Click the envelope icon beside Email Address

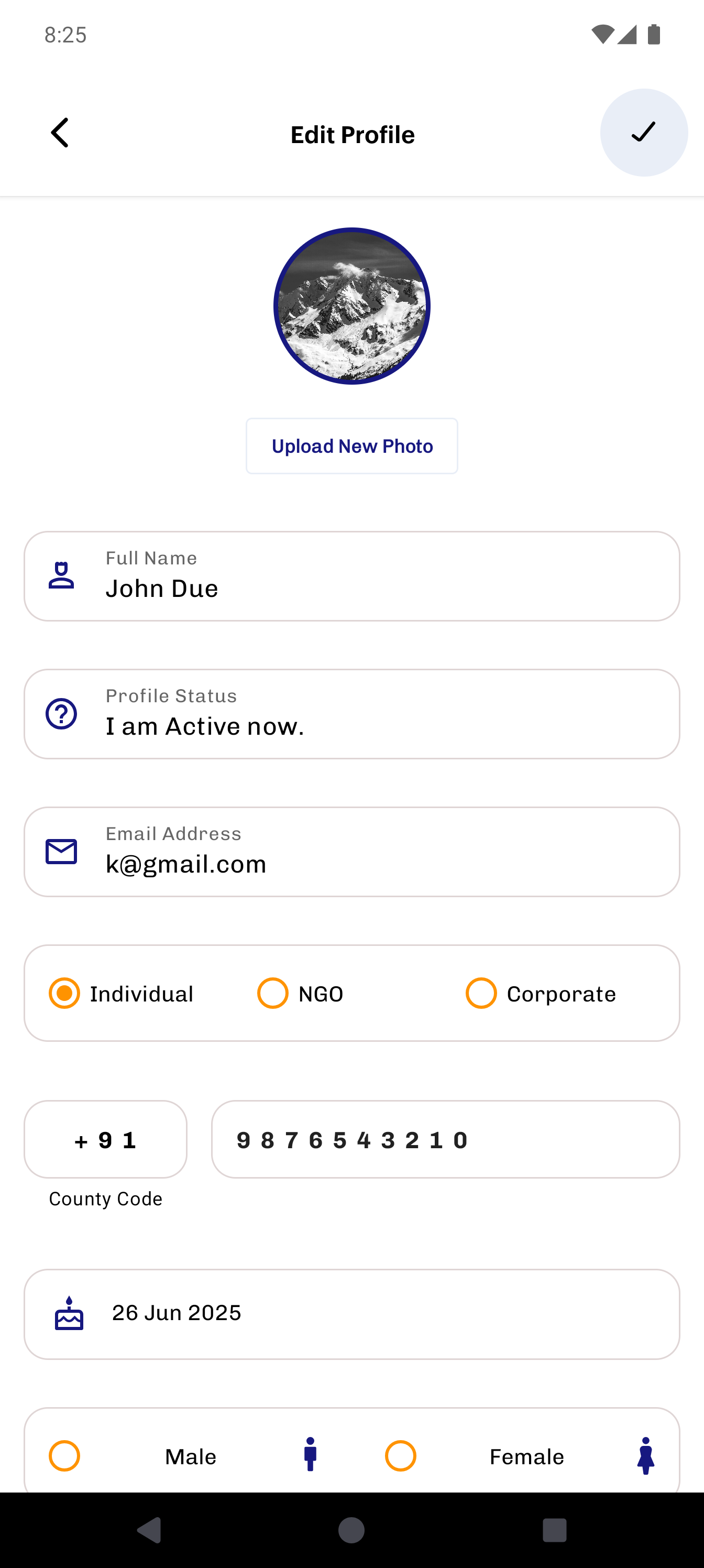[61, 852]
